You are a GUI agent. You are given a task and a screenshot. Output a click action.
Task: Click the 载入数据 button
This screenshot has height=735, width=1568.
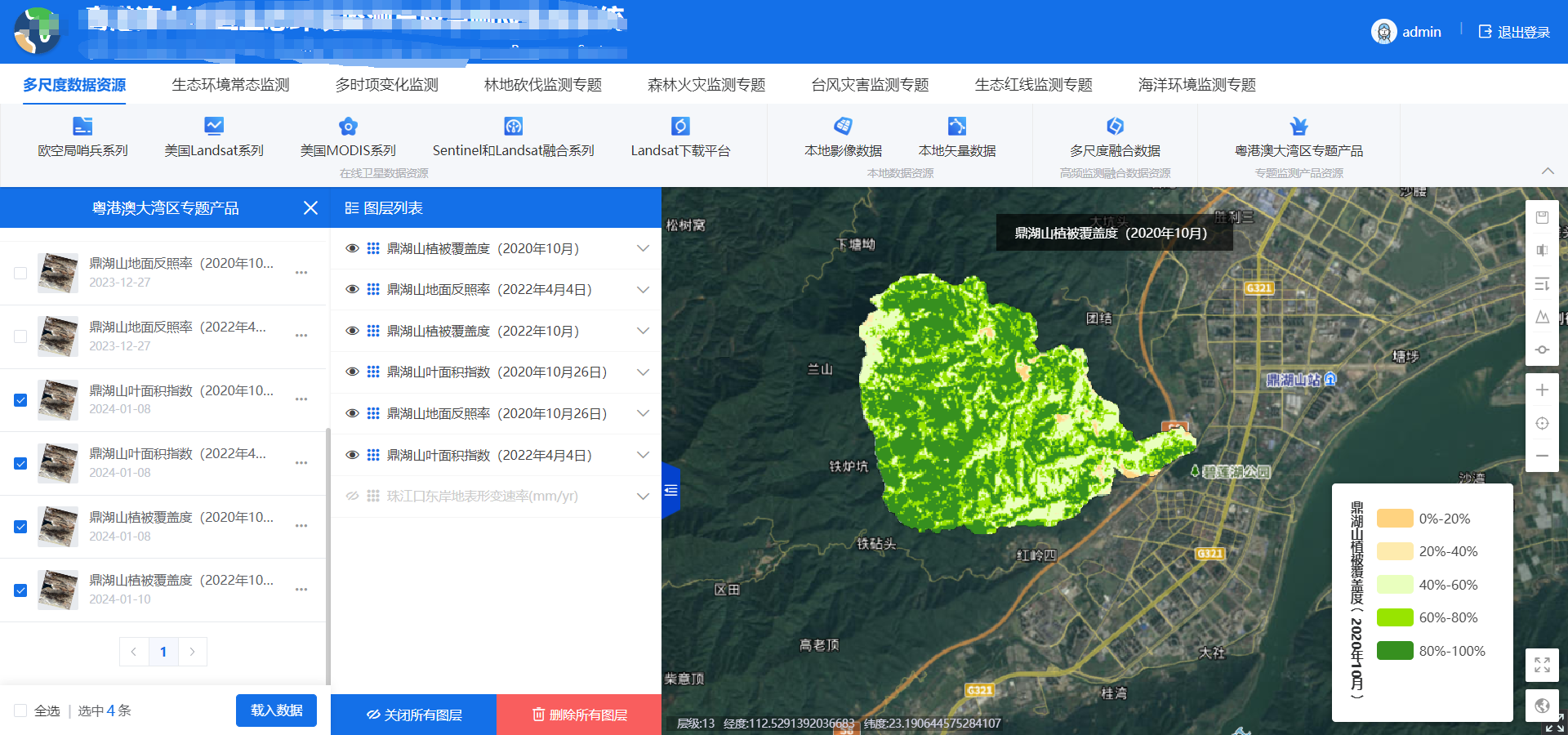(x=276, y=710)
